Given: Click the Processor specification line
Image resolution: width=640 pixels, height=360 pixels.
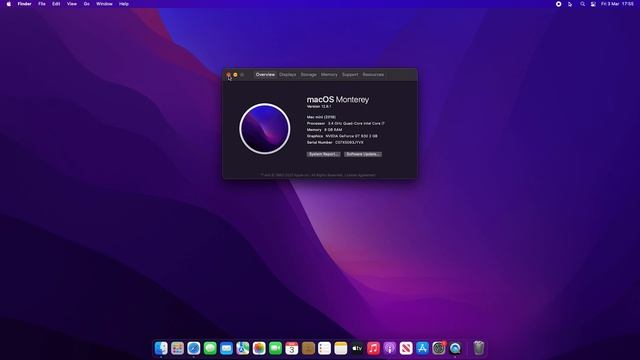Looking at the screenshot, I should 346,123.
